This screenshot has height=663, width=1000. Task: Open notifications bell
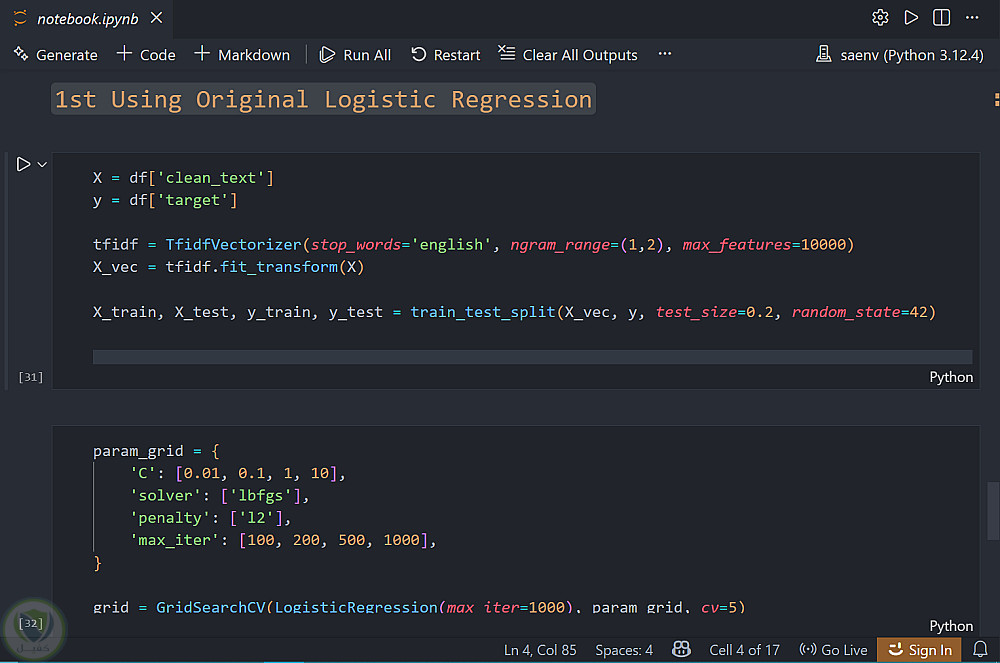click(980, 650)
